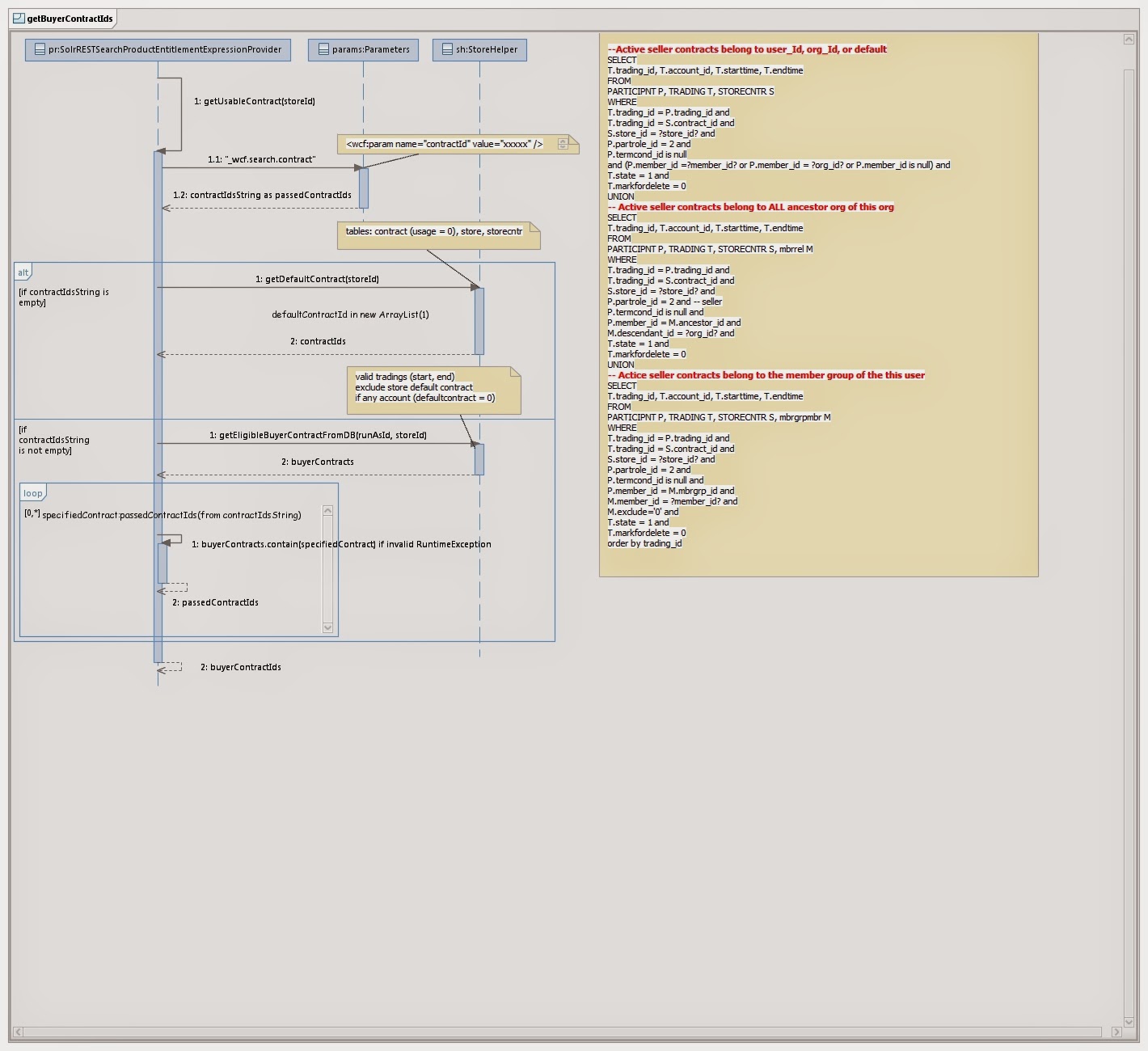Click the folded corner of the tables:contract note
This screenshot has width=1148, height=1051.
tap(534, 227)
